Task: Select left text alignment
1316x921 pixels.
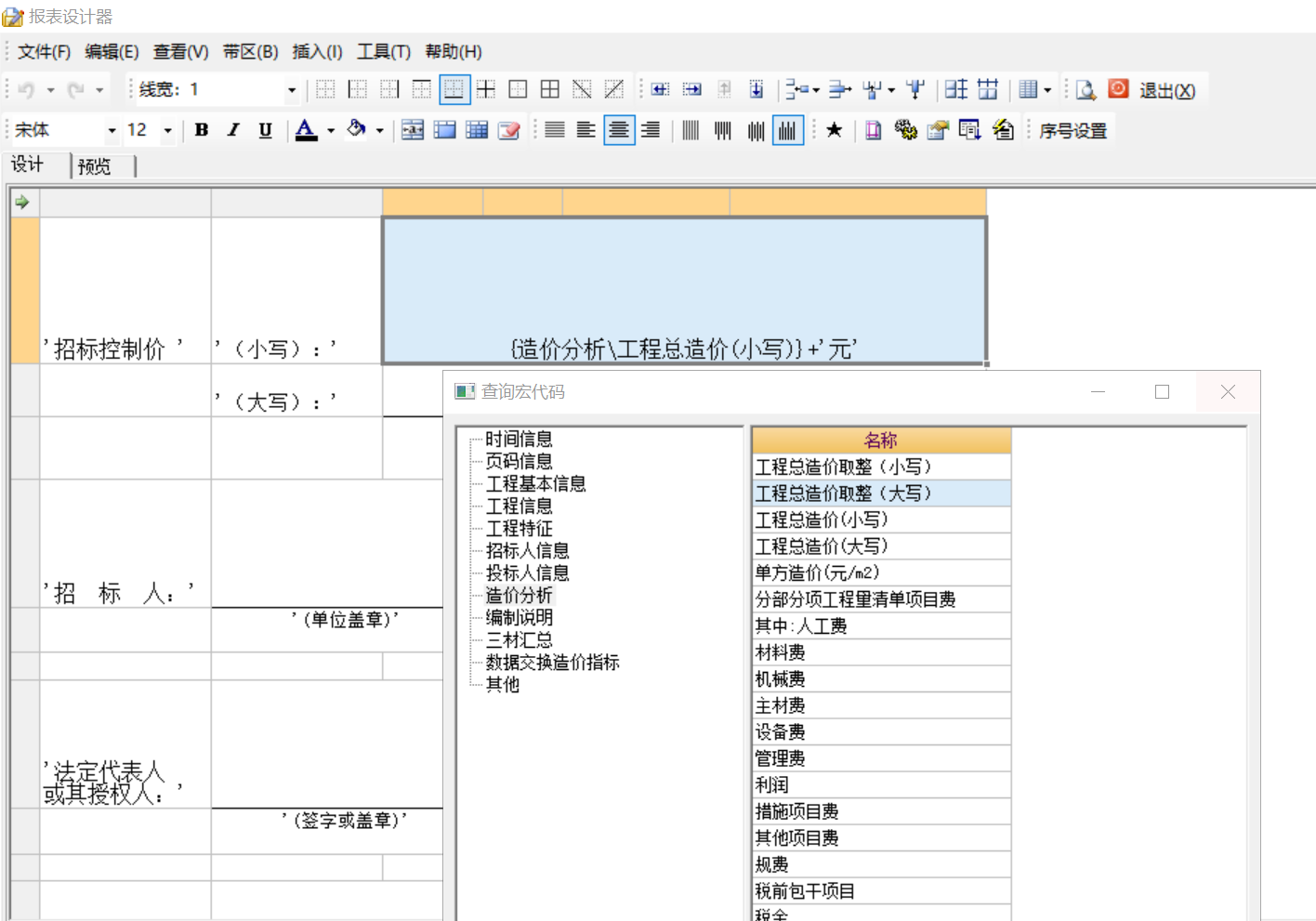Action: pos(586,130)
